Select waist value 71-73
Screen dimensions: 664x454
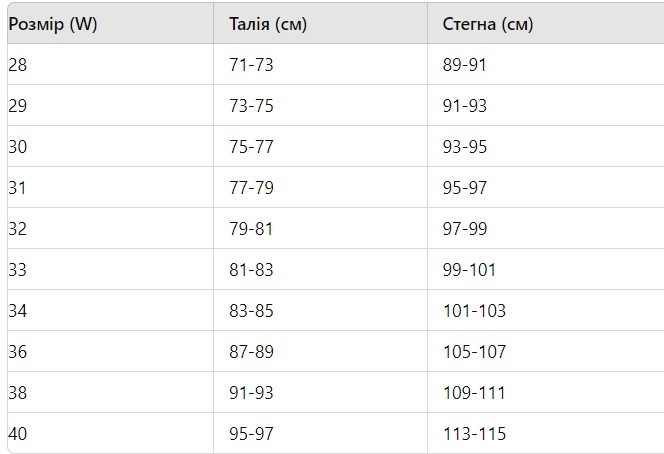click(251, 65)
